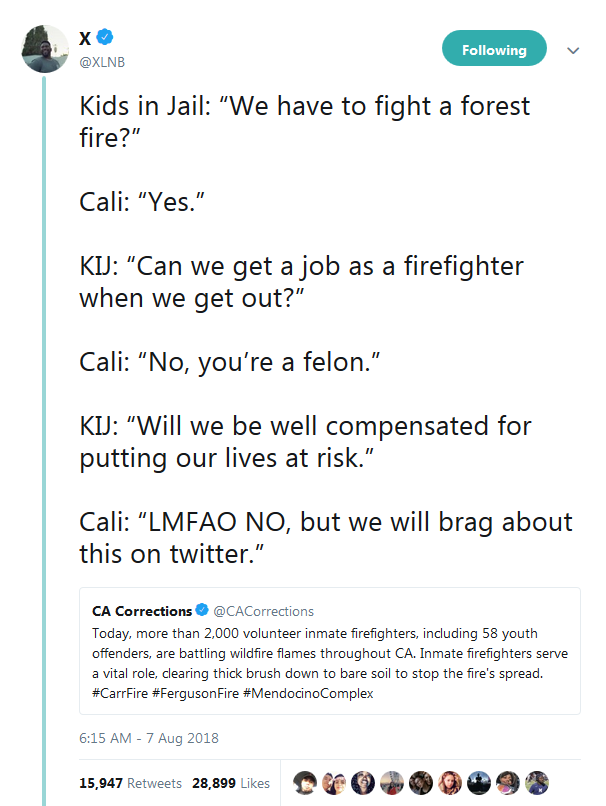
Task: Open the 6:15 AM - 7 Aug 2018 timestamp
Action: coord(148,739)
